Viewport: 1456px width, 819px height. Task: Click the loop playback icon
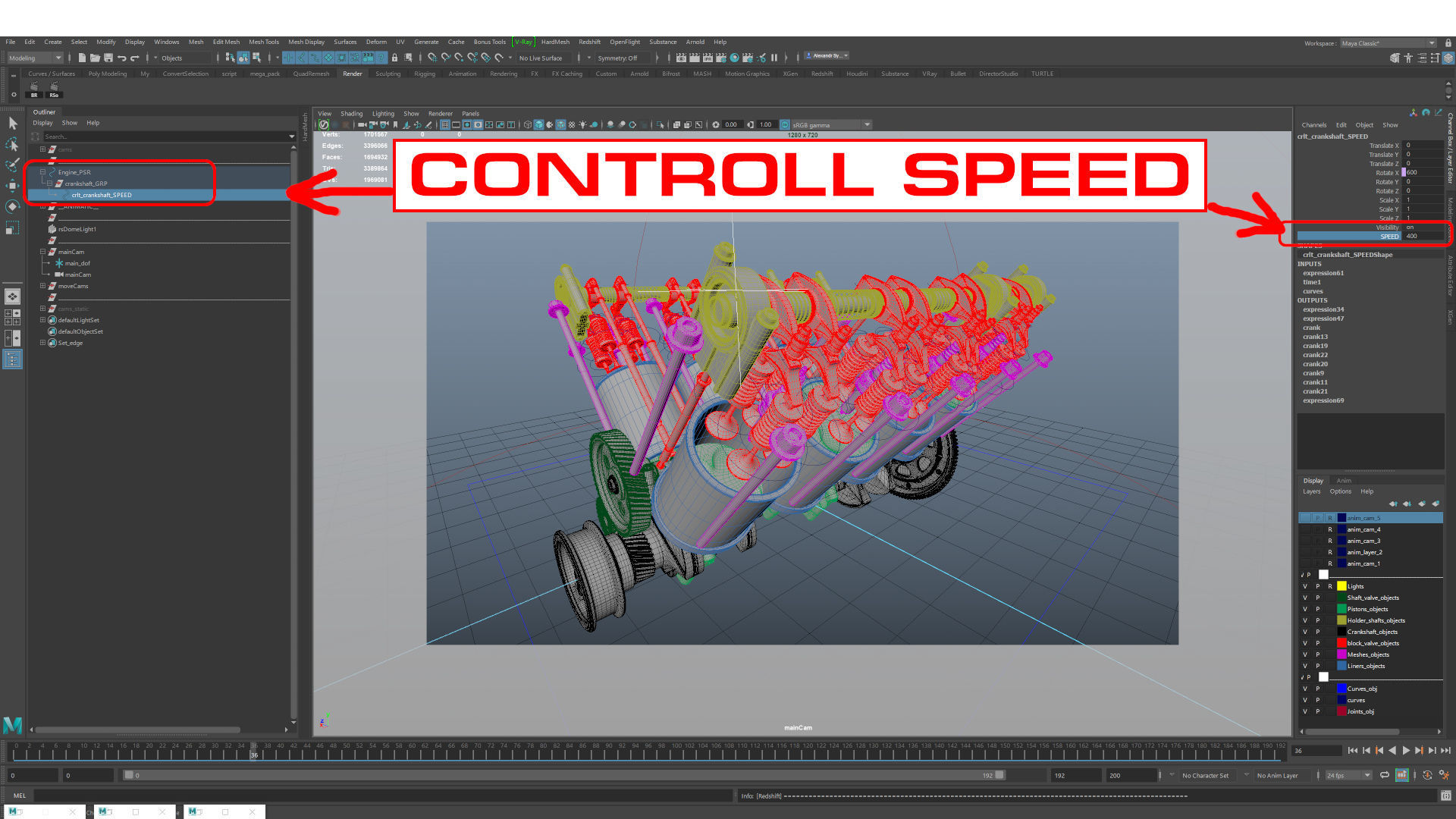coord(1385,775)
